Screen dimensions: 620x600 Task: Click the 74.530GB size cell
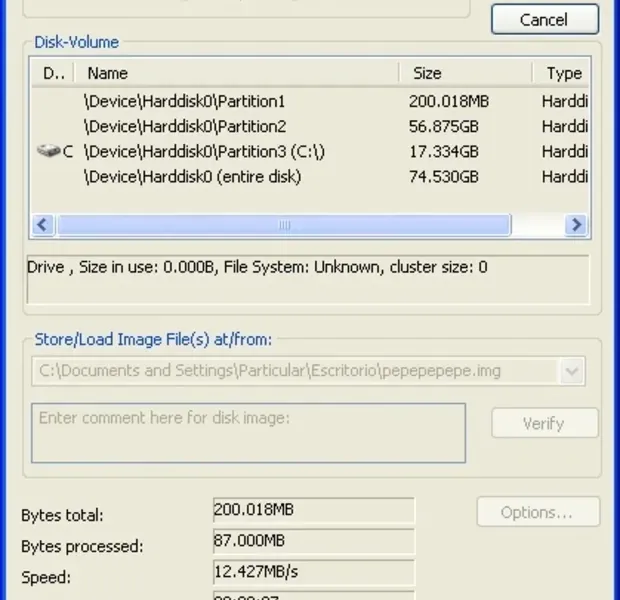[444, 177]
